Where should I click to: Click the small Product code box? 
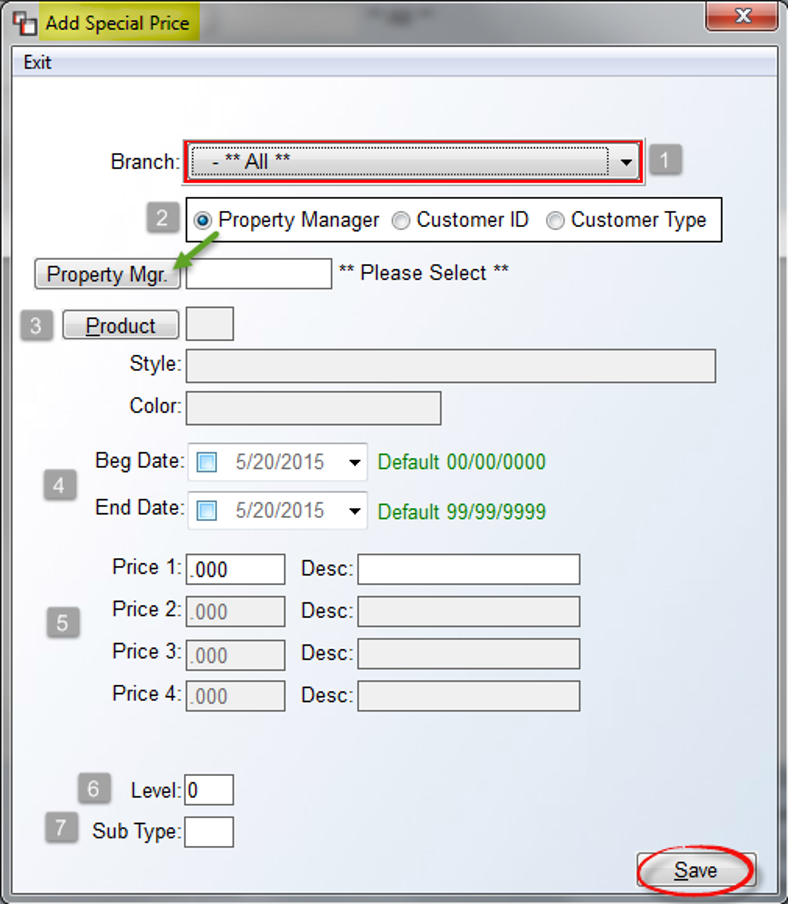pos(210,324)
